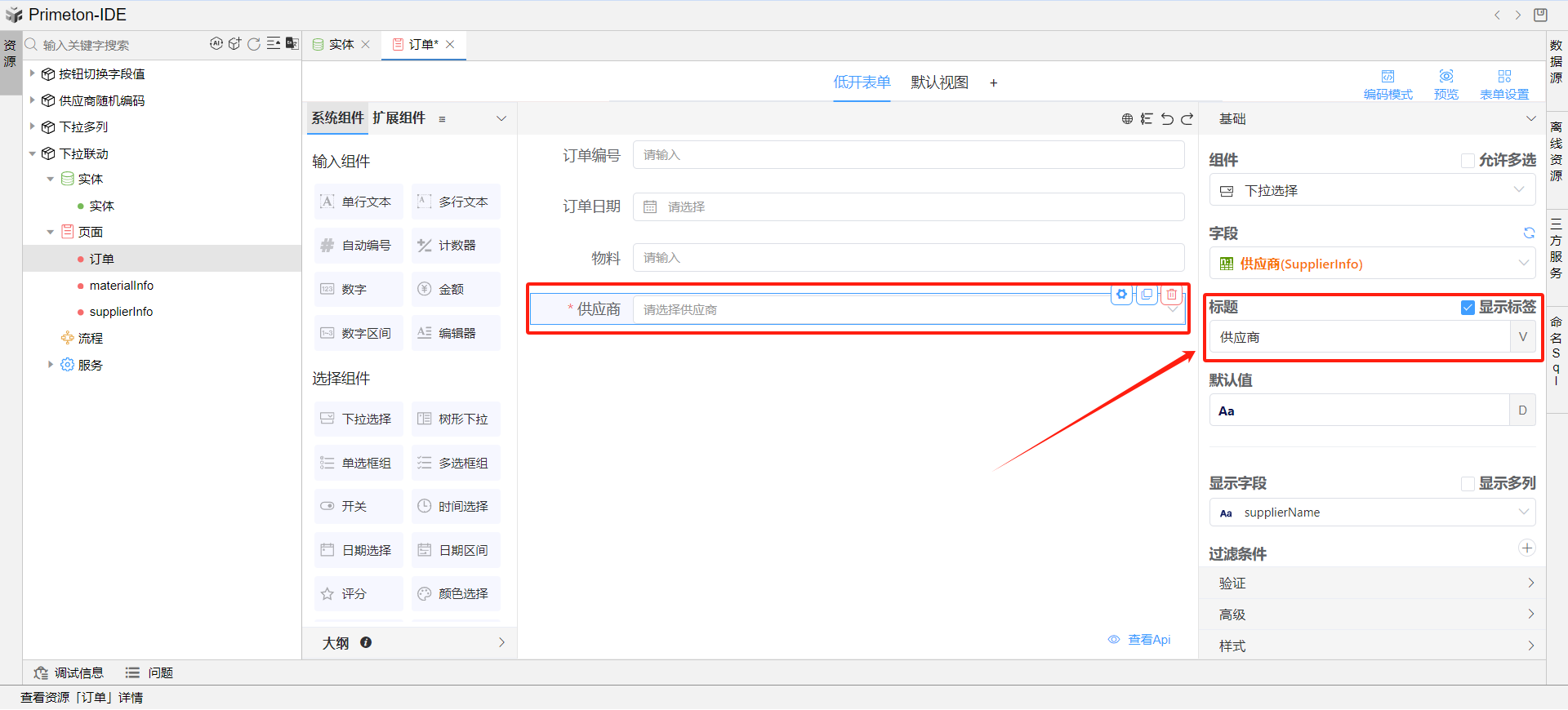
Task: Switch to 编码模式 code mode
Action: pyautogui.click(x=1388, y=83)
